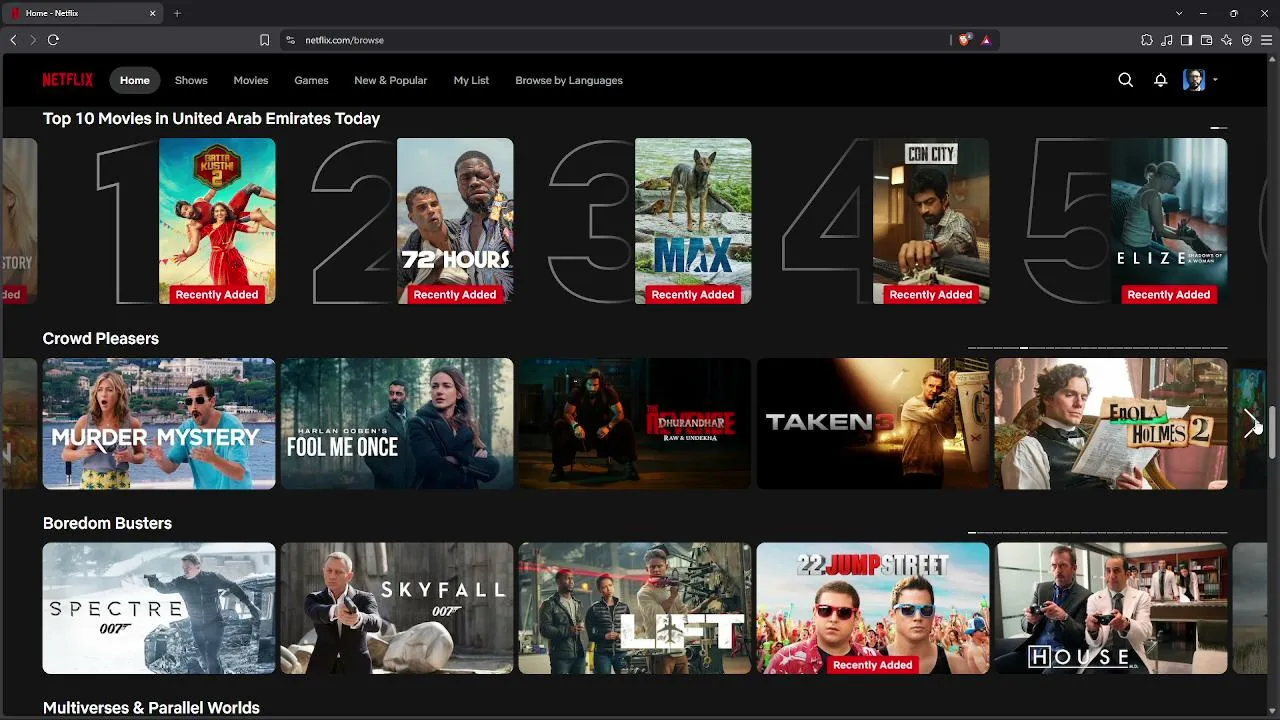Open the Dhurandhar thumbnail

click(635, 424)
